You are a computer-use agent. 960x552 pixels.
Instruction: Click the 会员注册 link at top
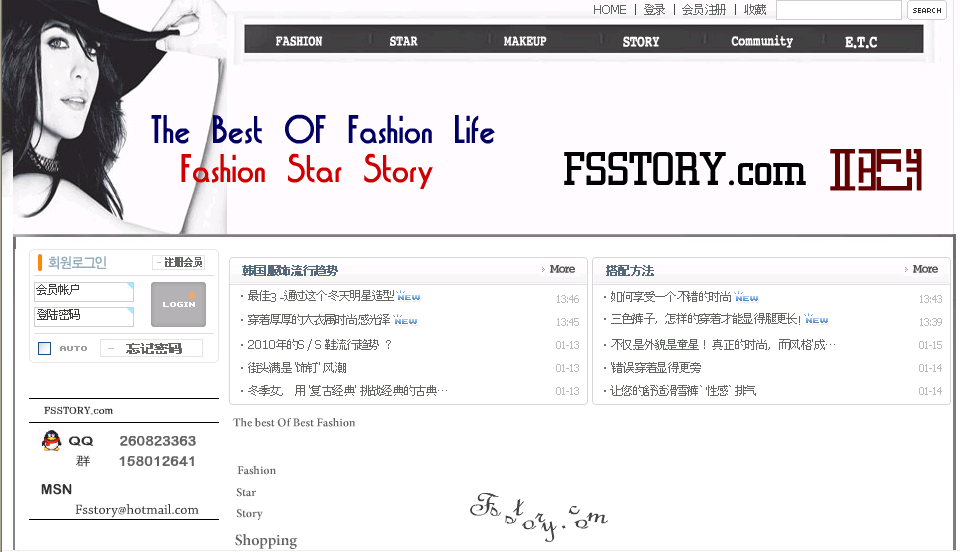click(x=703, y=10)
